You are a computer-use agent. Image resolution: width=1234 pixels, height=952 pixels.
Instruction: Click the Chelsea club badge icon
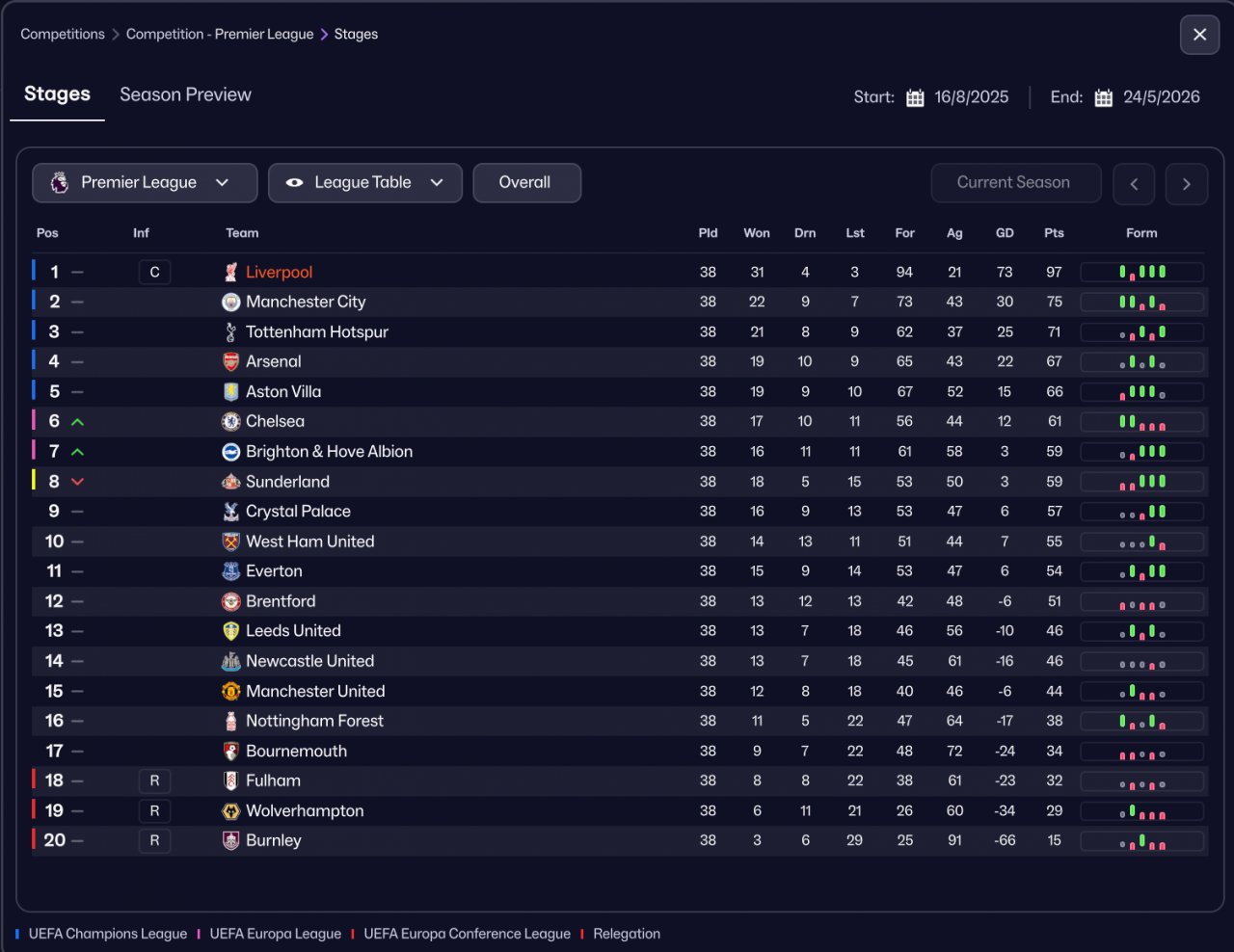230,422
